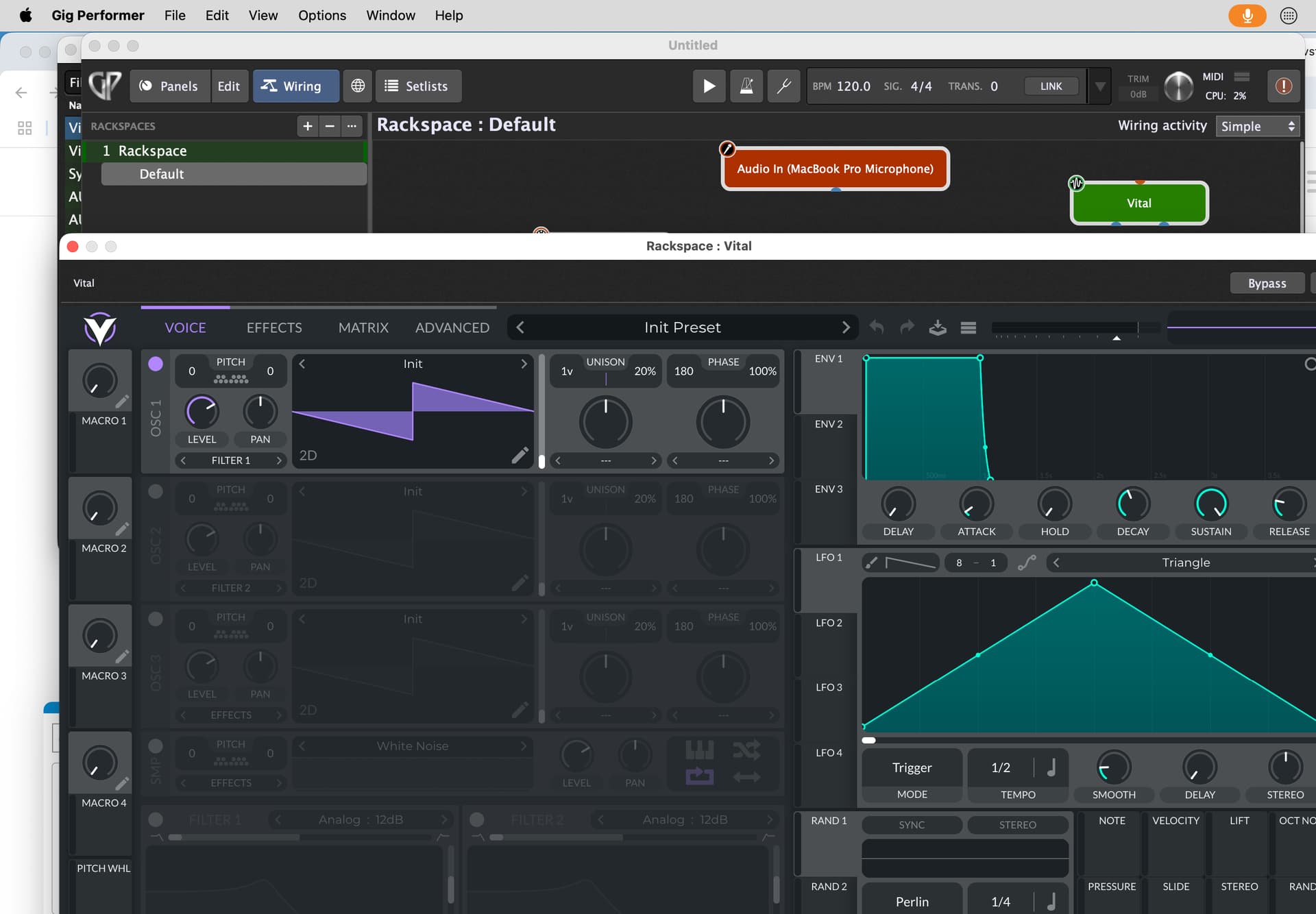Expand the dropdown arrow beside LINK

pyautogui.click(x=1099, y=86)
